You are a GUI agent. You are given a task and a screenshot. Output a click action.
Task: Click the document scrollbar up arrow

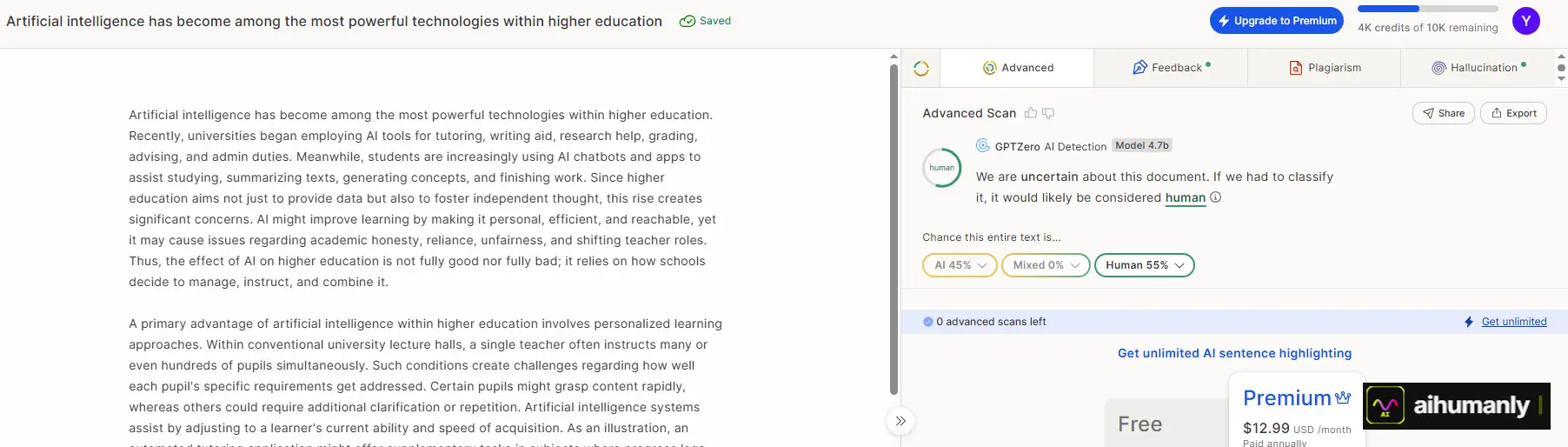pyautogui.click(x=894, y=56)
